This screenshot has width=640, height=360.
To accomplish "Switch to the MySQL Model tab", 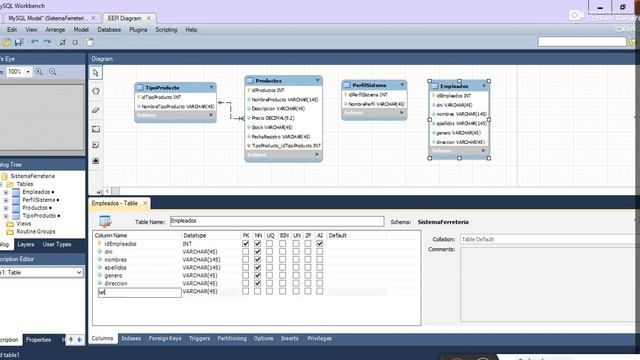I will 47,18.
